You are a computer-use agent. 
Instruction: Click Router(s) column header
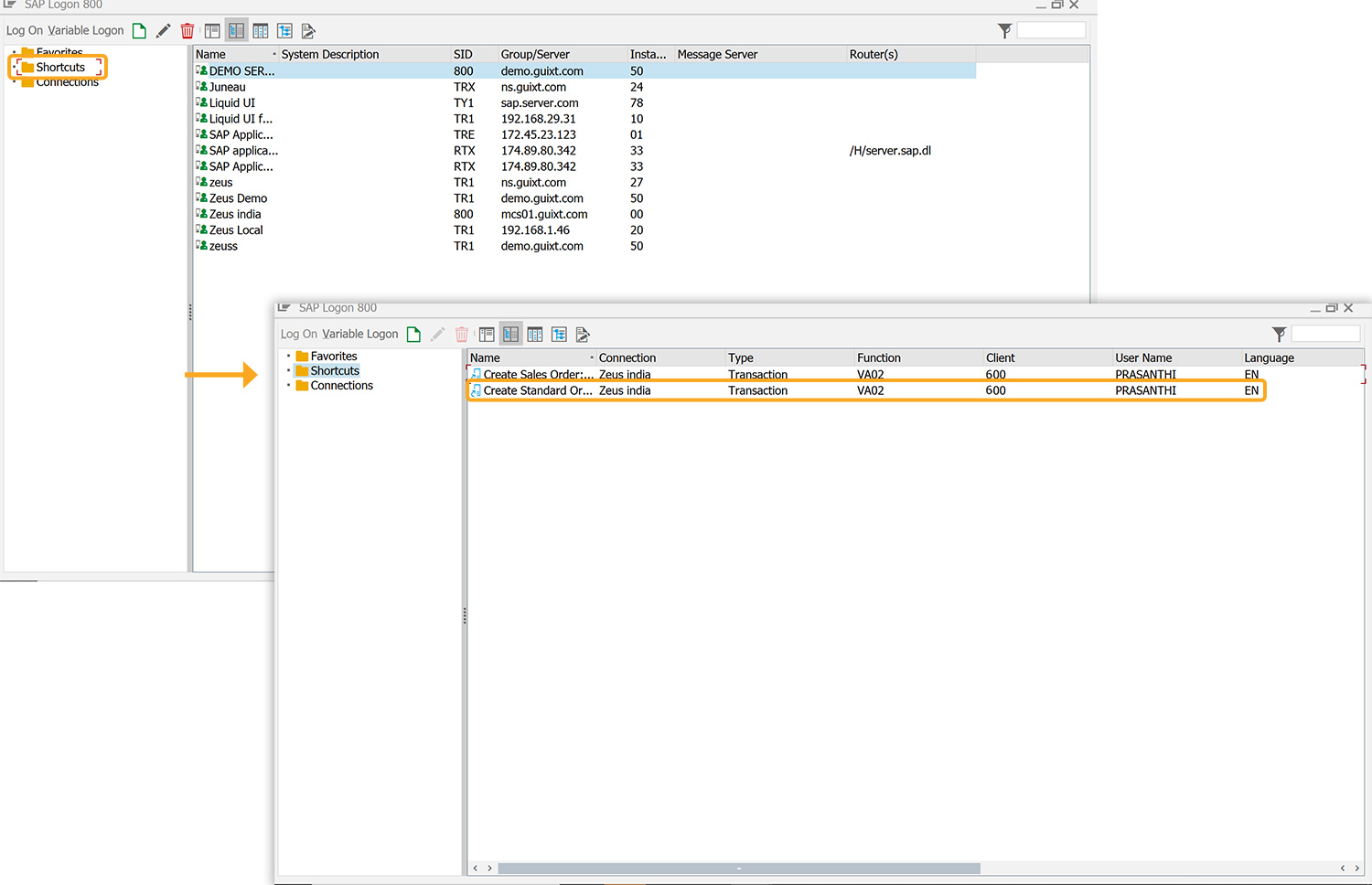pyautogui.click(x=874, y=55)
